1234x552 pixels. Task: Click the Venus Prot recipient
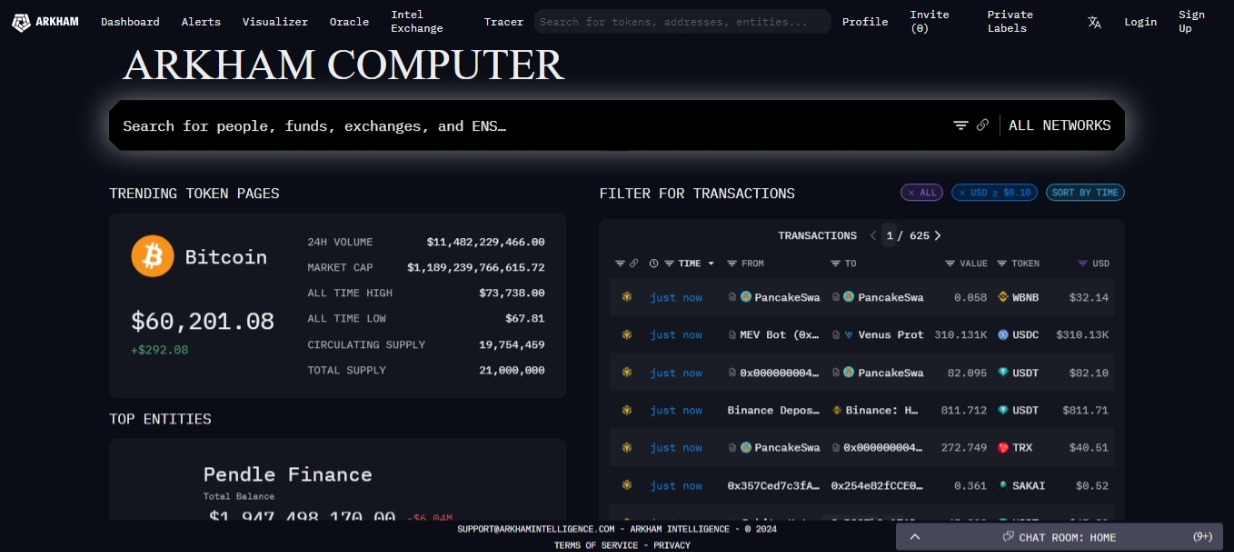[891, 335]
